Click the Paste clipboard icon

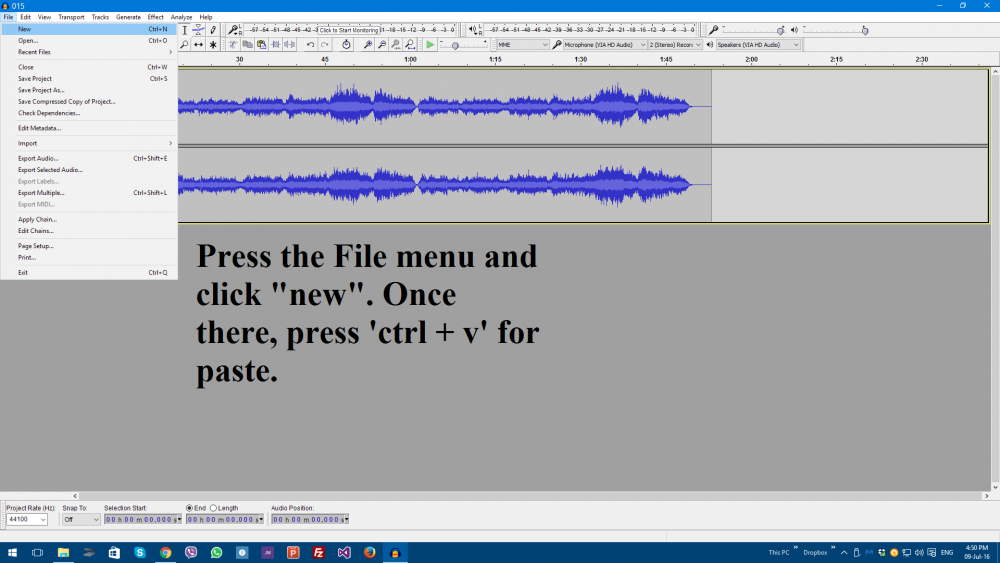coord(261,45)
